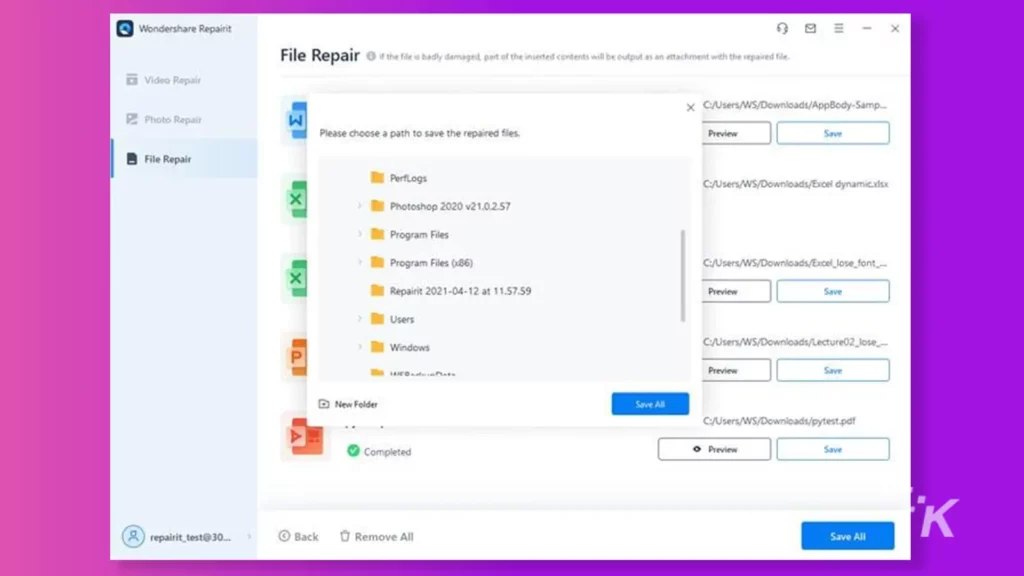Click the Word document file icon

click(295, 120)
